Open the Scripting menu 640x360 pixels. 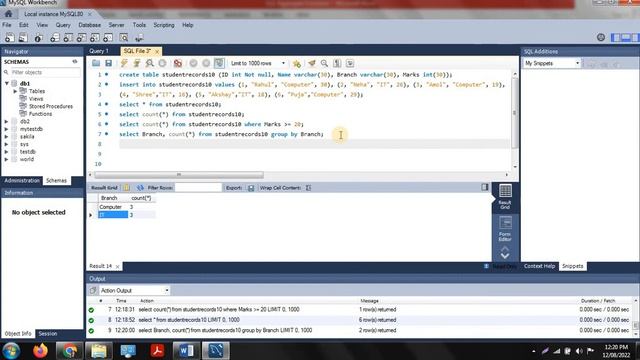tap(164, 25)
